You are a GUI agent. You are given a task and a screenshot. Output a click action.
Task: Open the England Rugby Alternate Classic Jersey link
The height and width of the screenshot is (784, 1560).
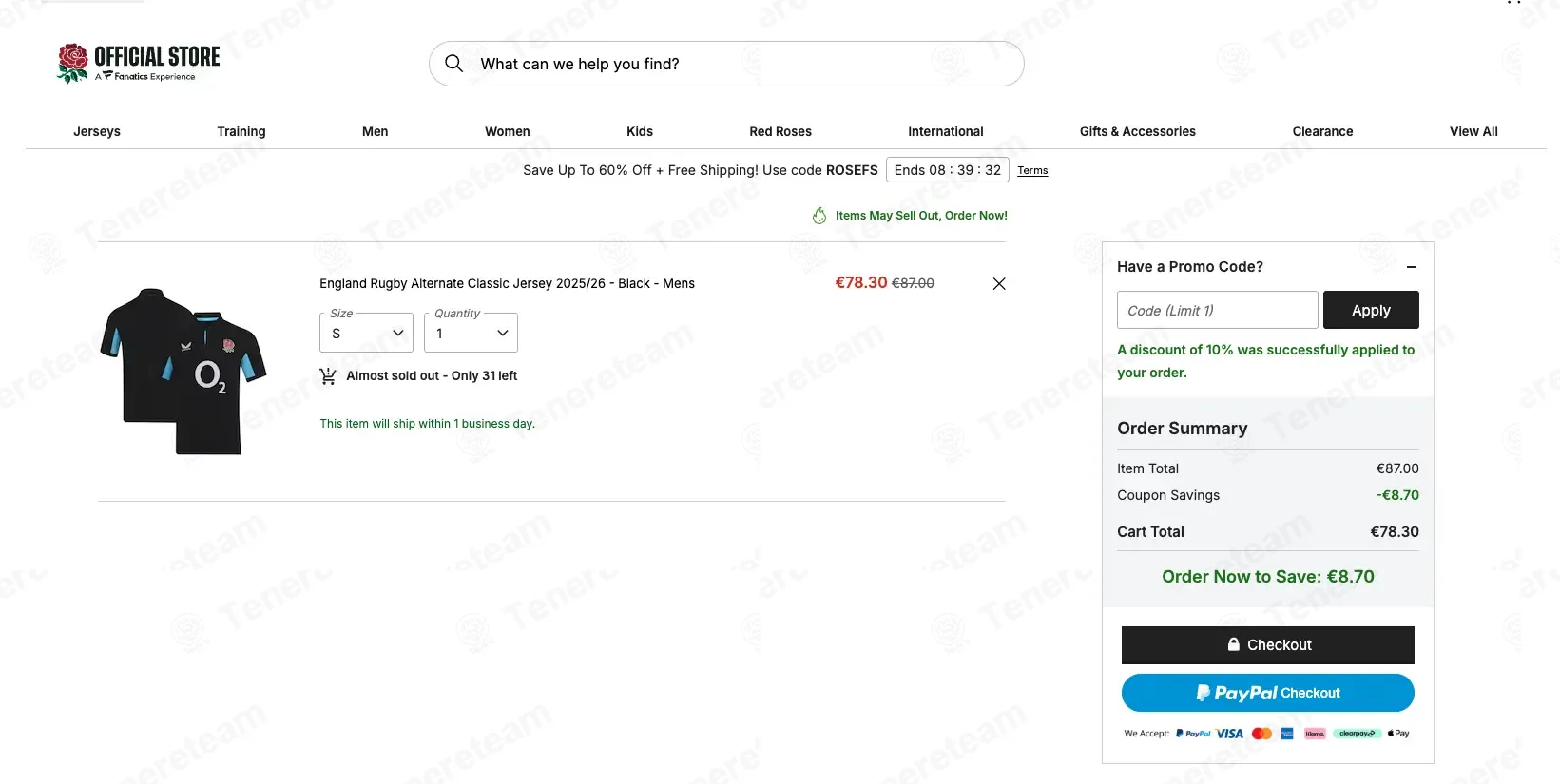point(507,283)
